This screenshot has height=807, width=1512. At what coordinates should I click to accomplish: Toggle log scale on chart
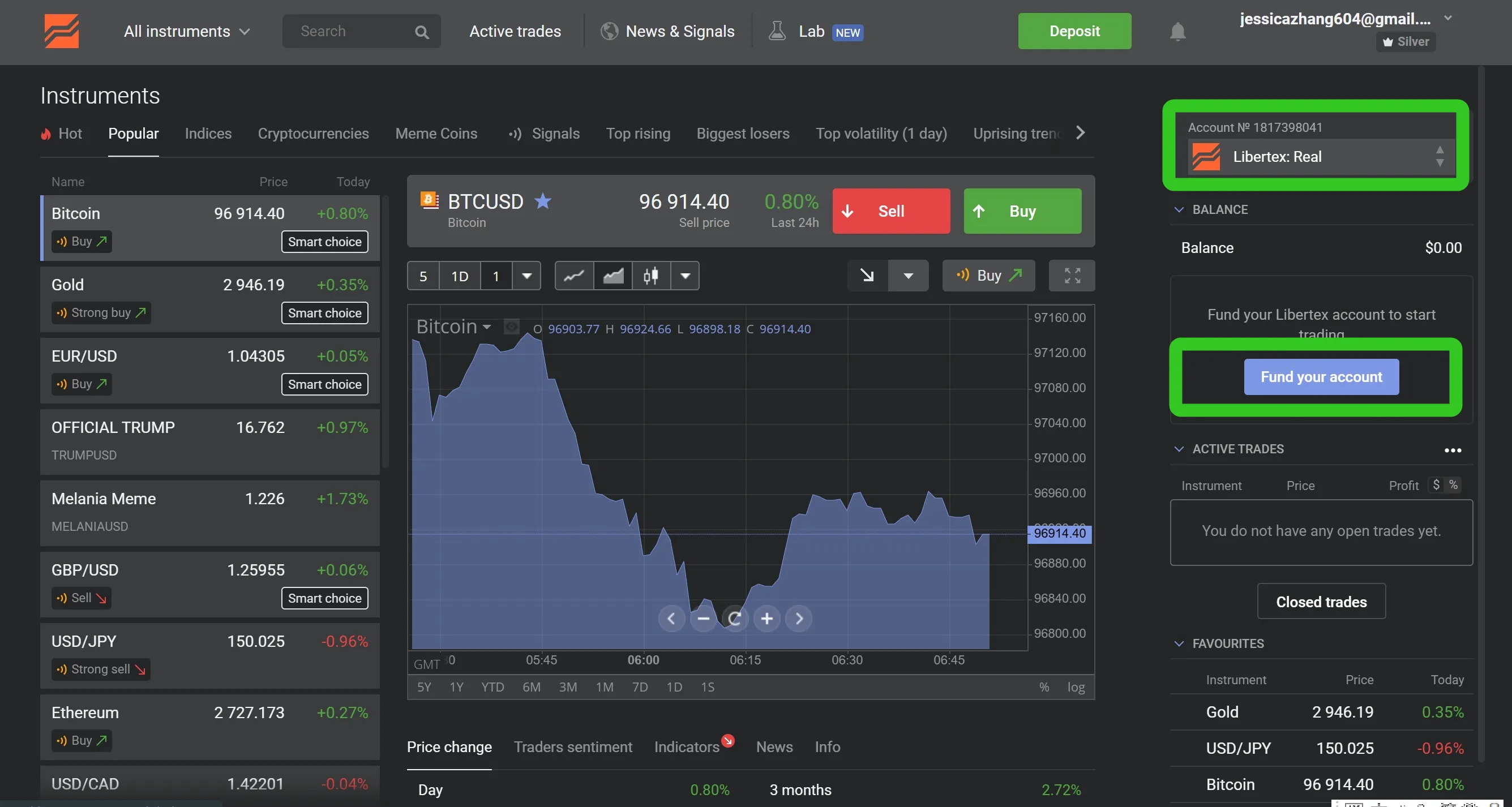[x=1076, y=686]
